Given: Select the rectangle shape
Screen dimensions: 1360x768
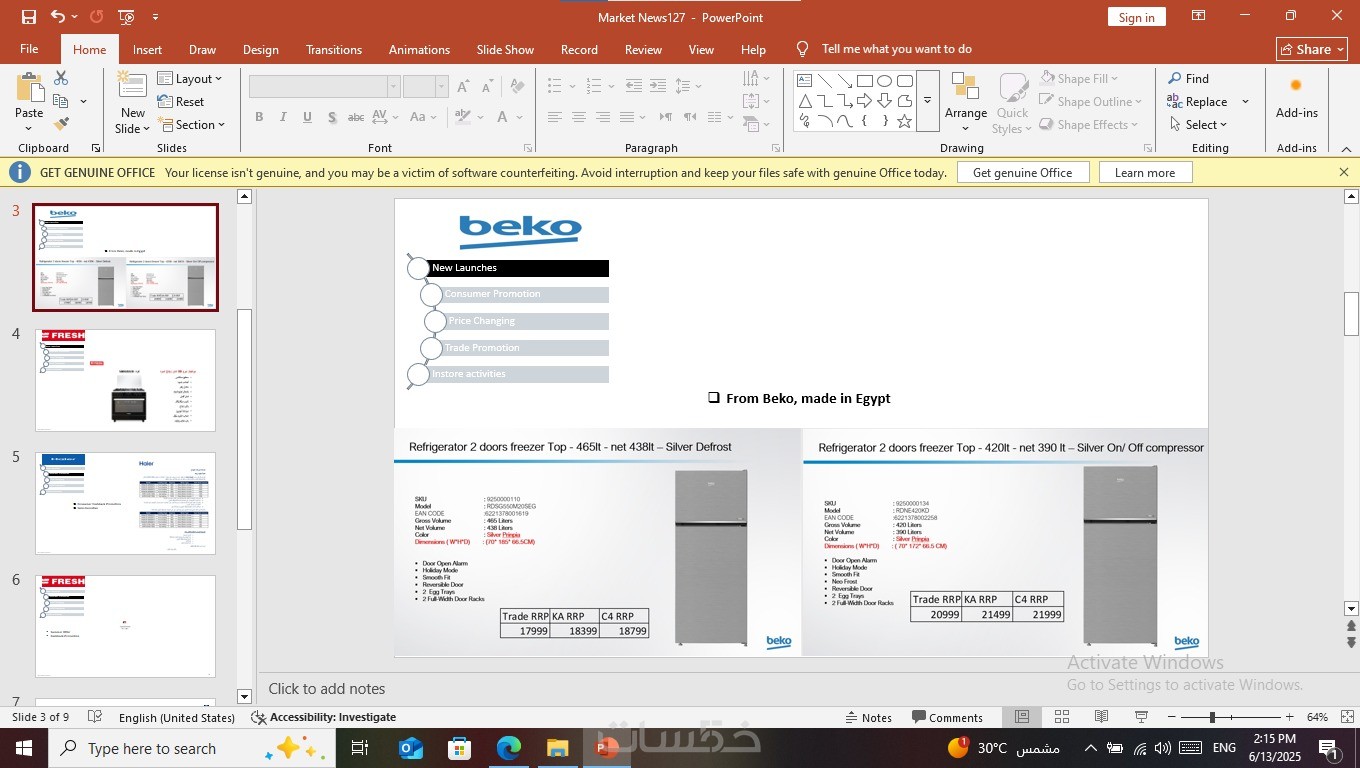Looking at the screenshot, I should point(864,81).
